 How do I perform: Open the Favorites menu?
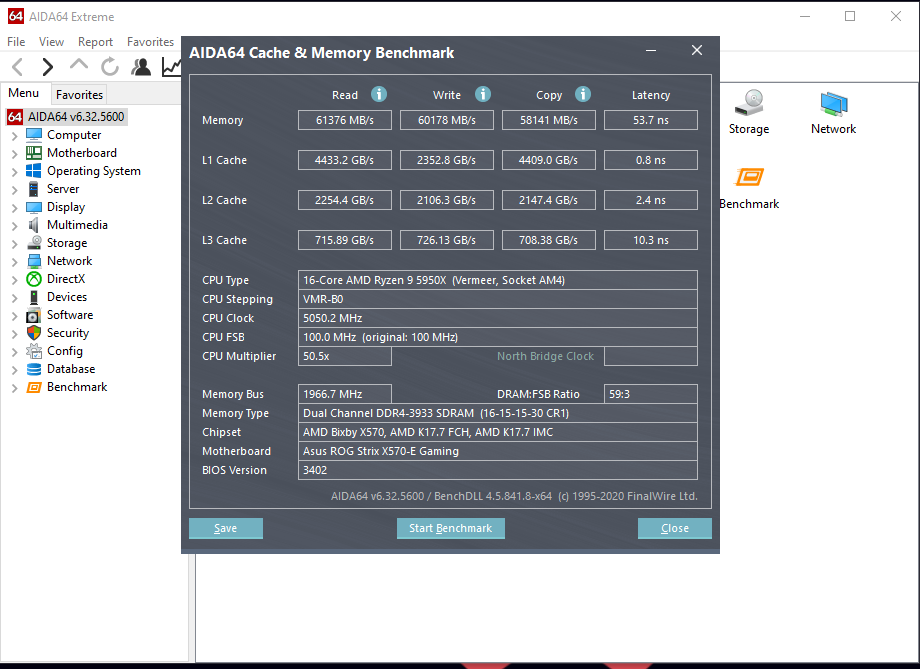150,42
